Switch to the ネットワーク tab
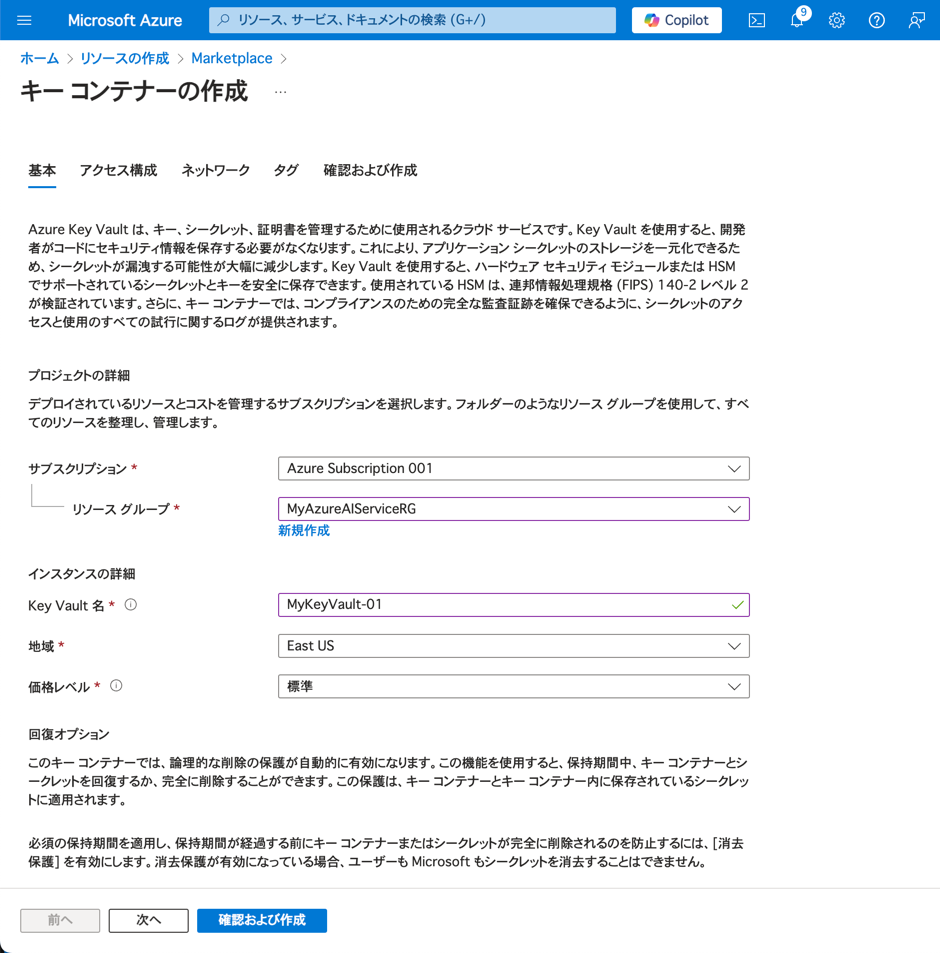This screenshot has width=940, height=953. [x=216, y=170]
